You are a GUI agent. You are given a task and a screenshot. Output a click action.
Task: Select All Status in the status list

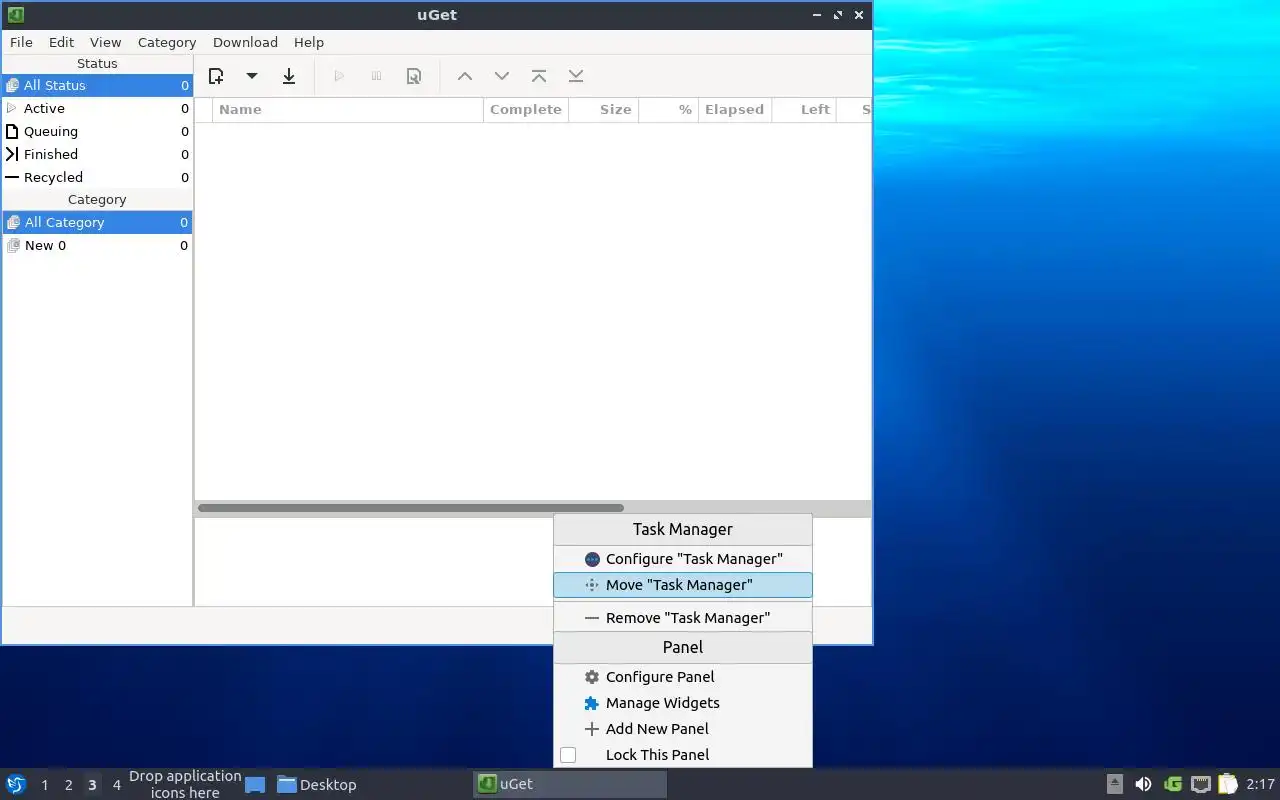(97, 85)
